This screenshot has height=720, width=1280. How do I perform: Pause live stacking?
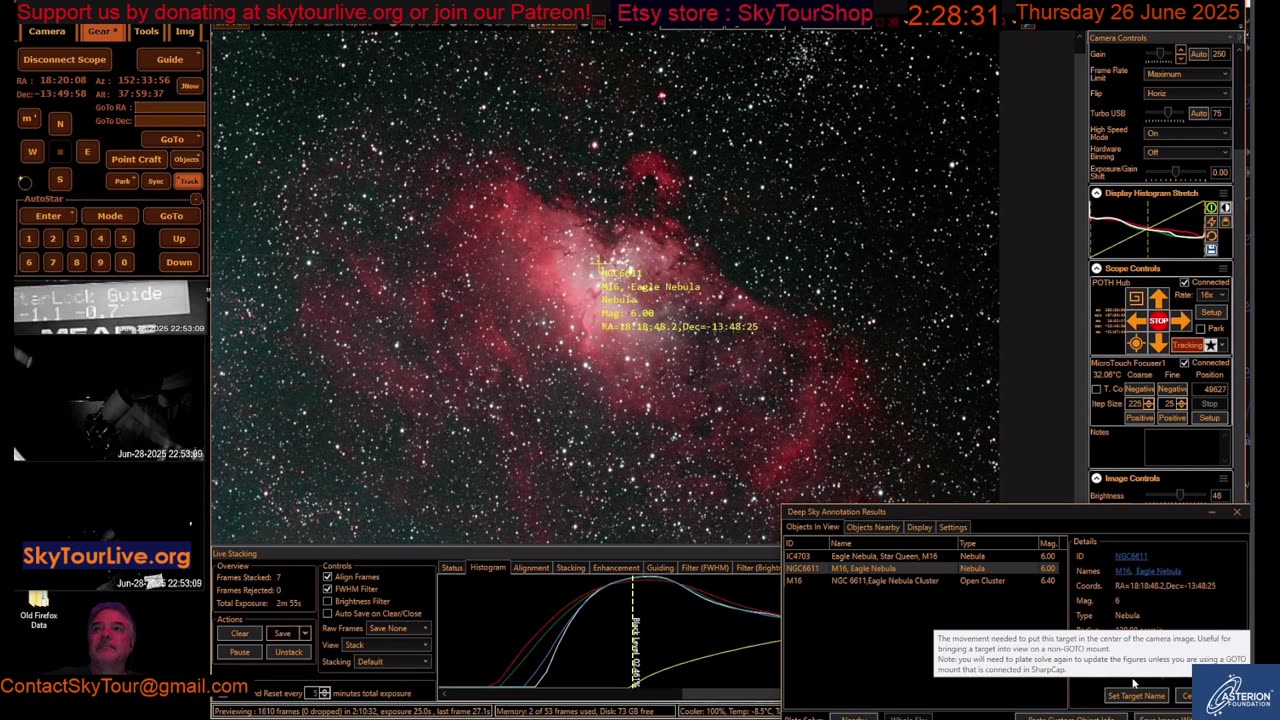240,652
